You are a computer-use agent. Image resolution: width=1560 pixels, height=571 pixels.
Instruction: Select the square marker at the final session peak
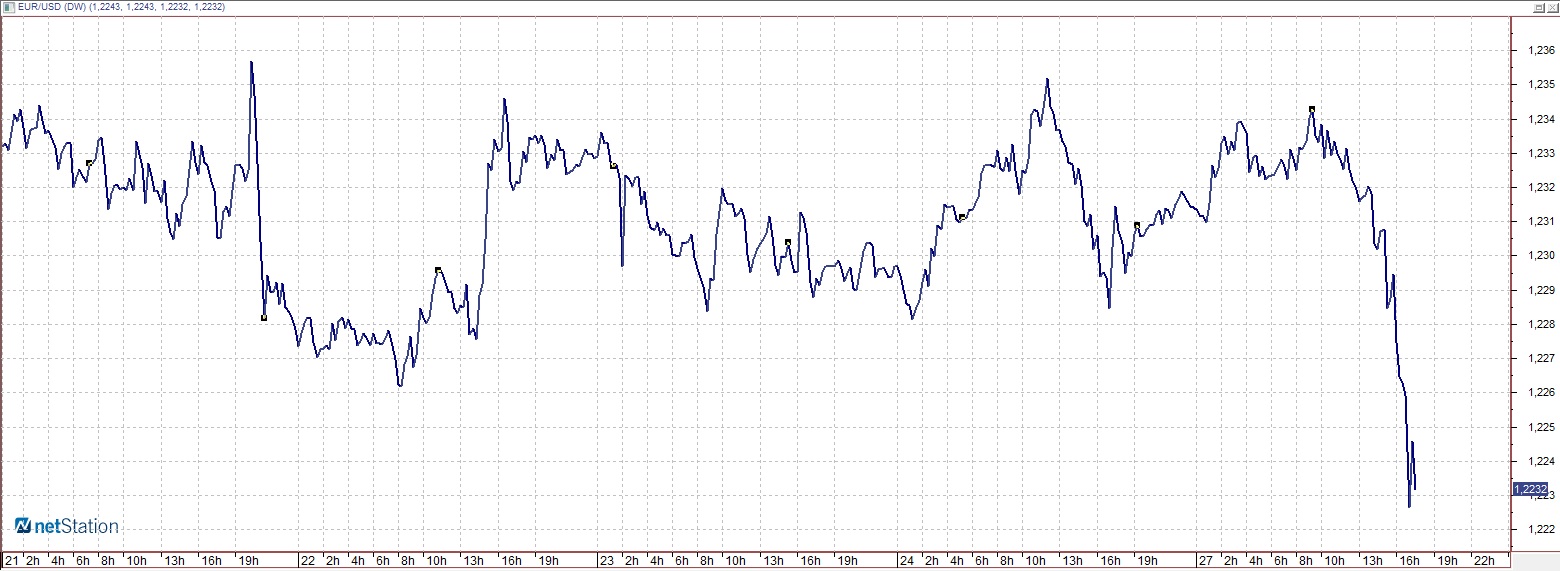click(x=1312, y=109)
